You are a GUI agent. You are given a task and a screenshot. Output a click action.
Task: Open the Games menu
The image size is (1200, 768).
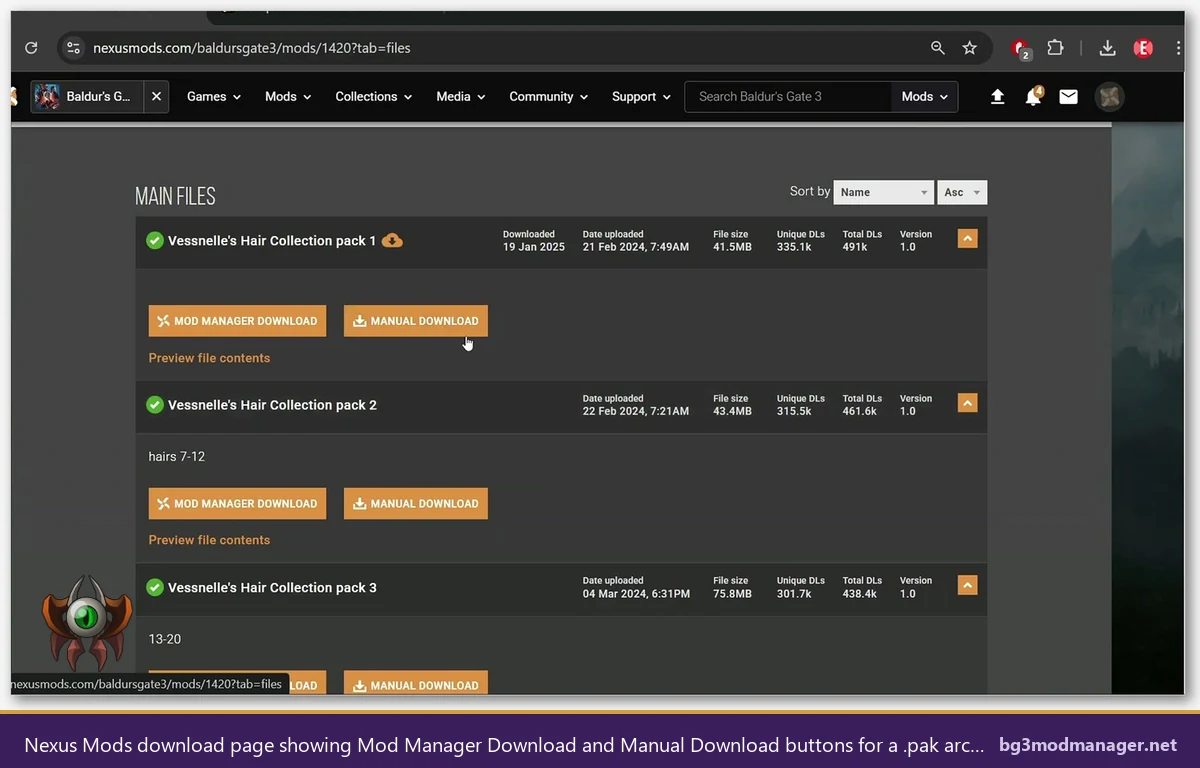pyautogui.click(x=214, y=97)
